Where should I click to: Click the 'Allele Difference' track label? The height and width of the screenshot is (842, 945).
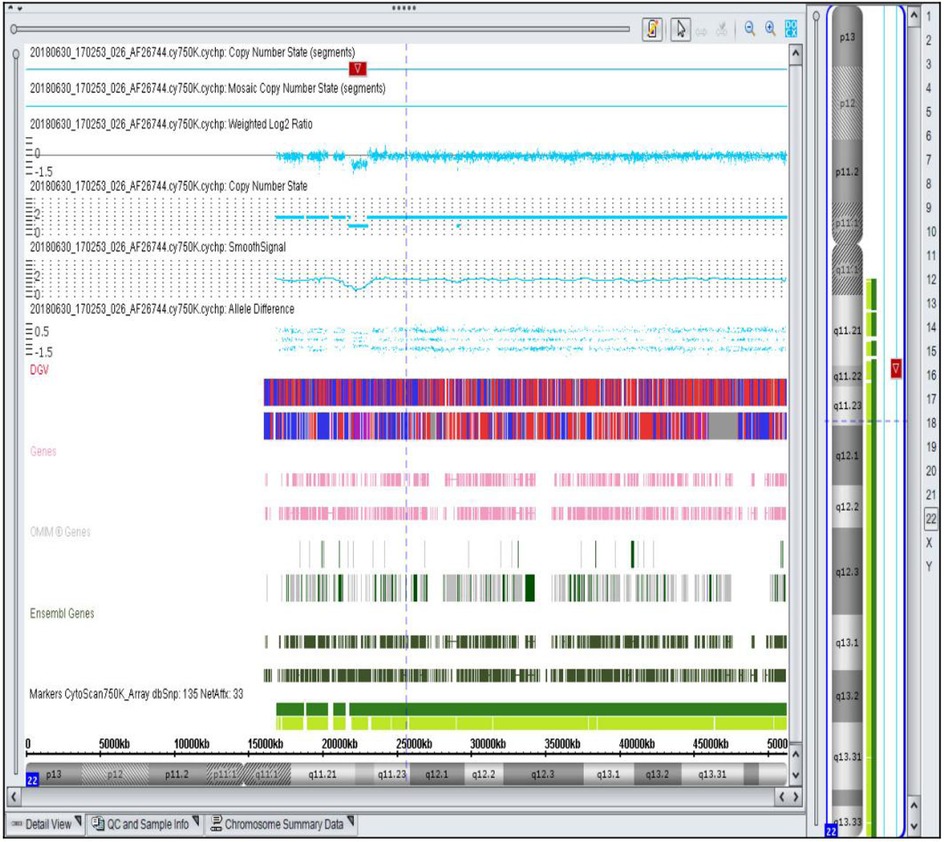pyautogui.click(x=162, y=309)
